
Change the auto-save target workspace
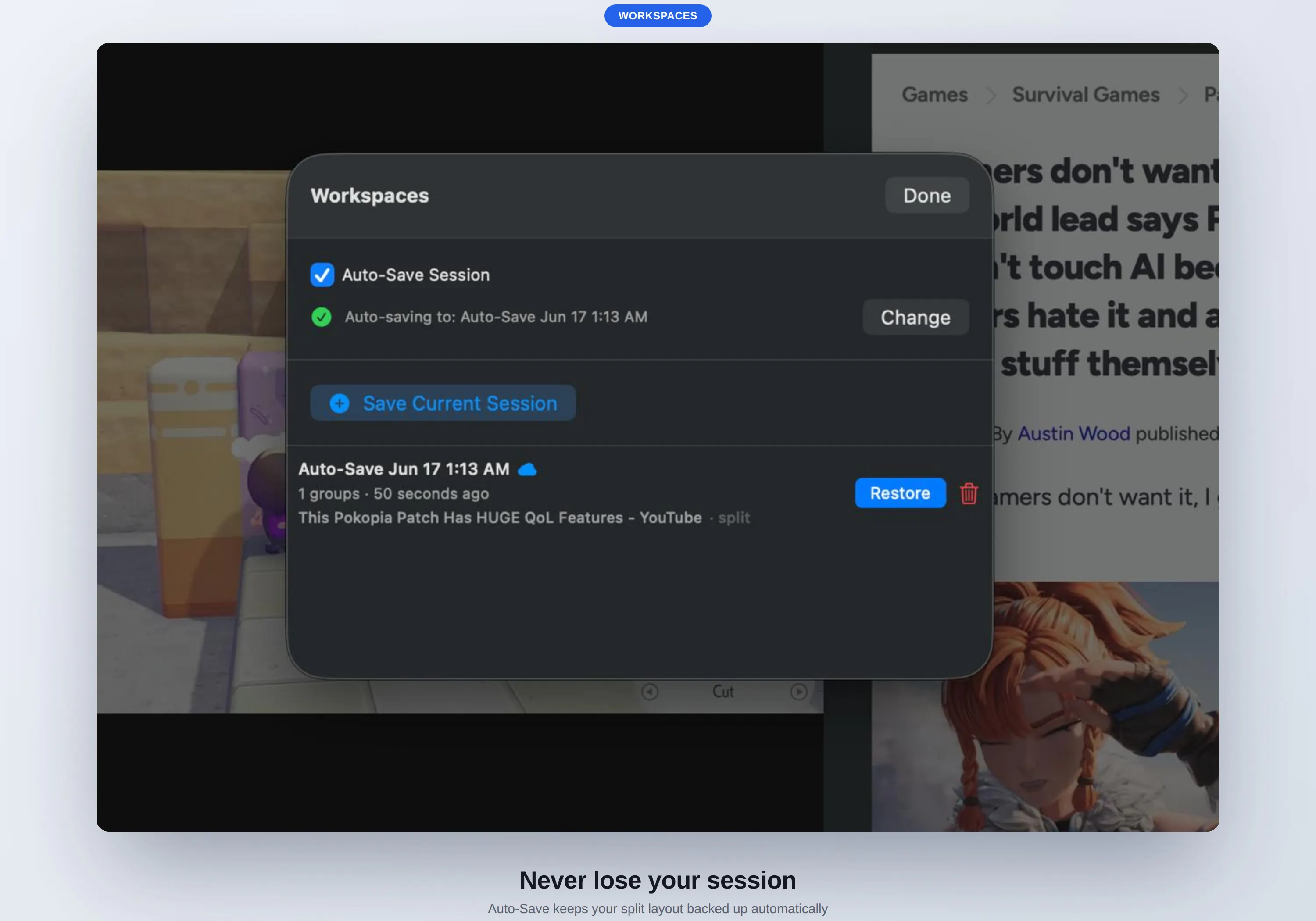(x=915, y=317)
